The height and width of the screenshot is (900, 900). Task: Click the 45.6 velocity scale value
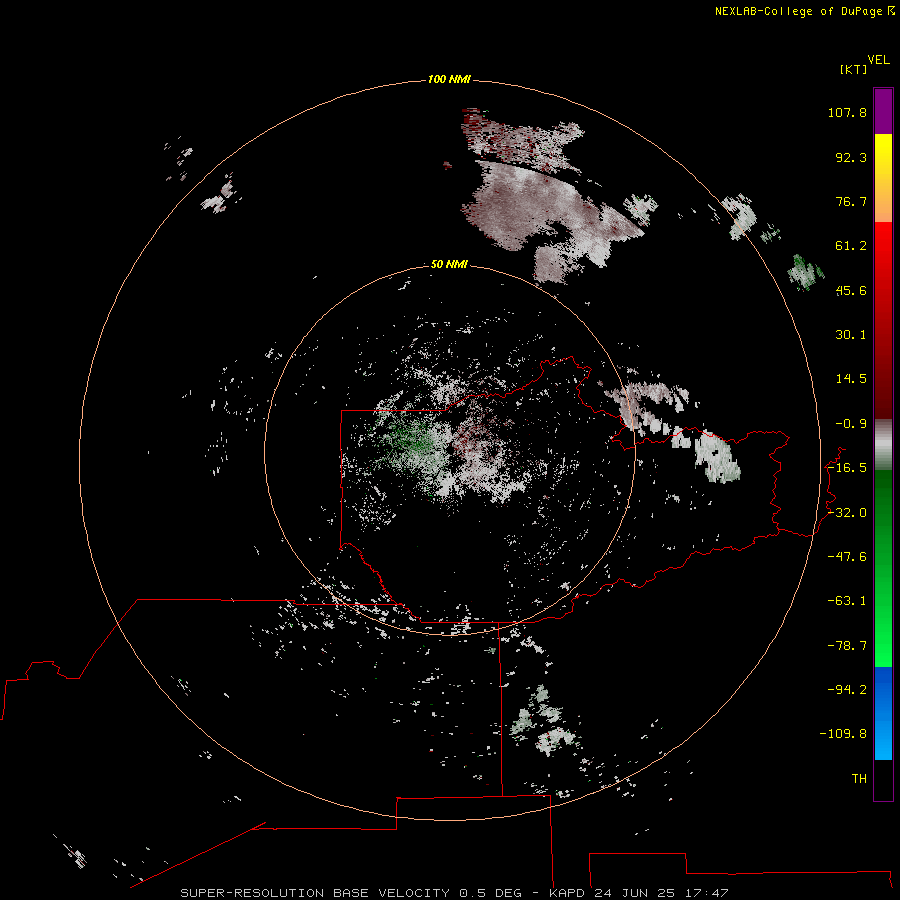[x=851, y=290]
